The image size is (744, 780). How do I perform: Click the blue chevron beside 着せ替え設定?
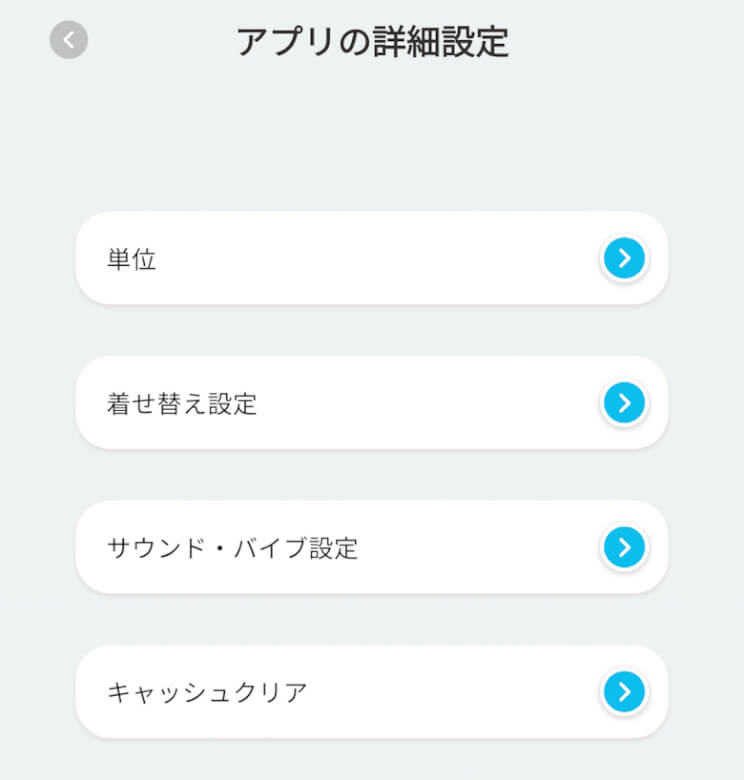point(624,403)
